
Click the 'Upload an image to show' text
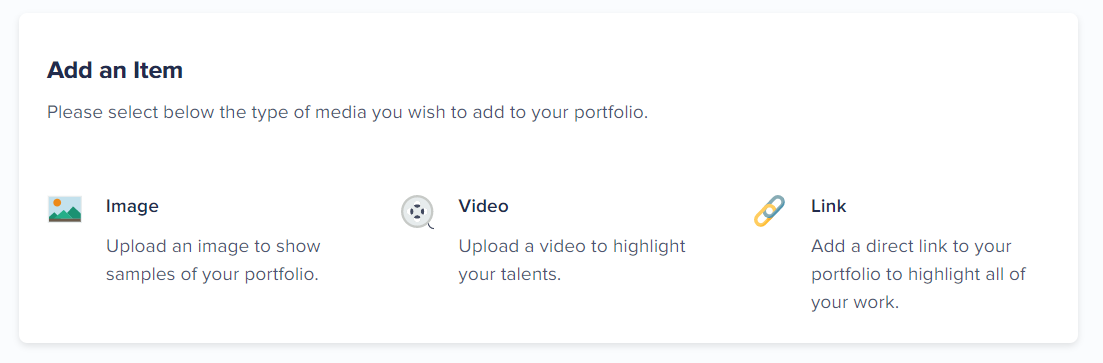coord(213,247)
